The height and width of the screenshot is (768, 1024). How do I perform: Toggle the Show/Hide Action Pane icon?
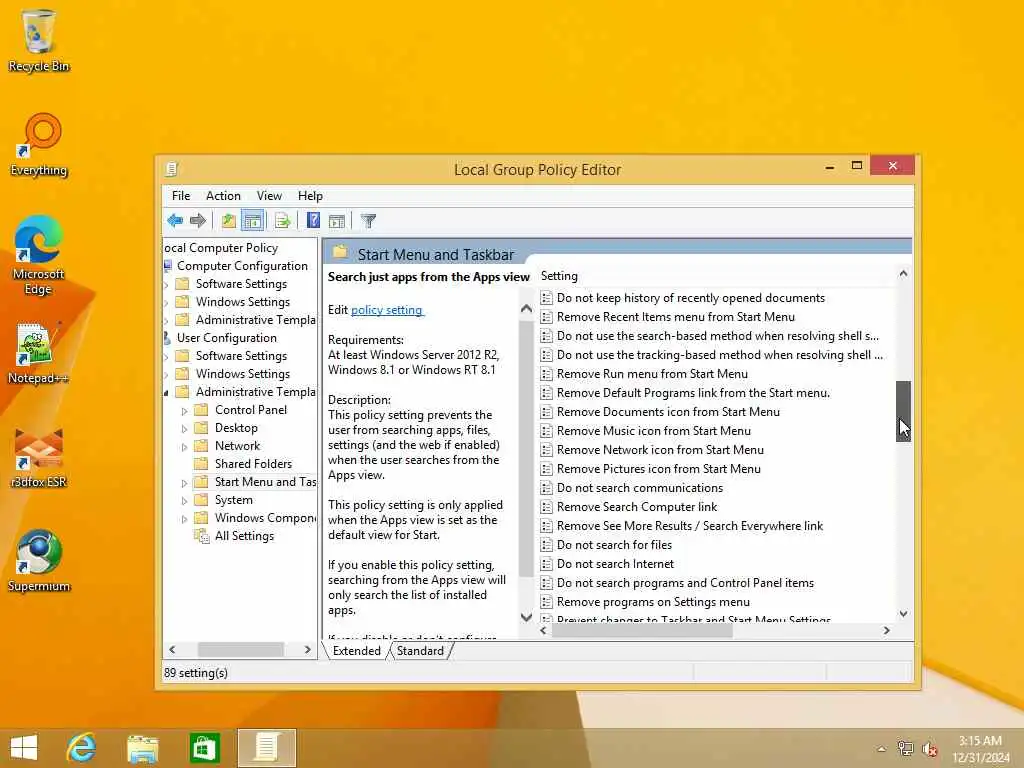click(x=336, y=221)
